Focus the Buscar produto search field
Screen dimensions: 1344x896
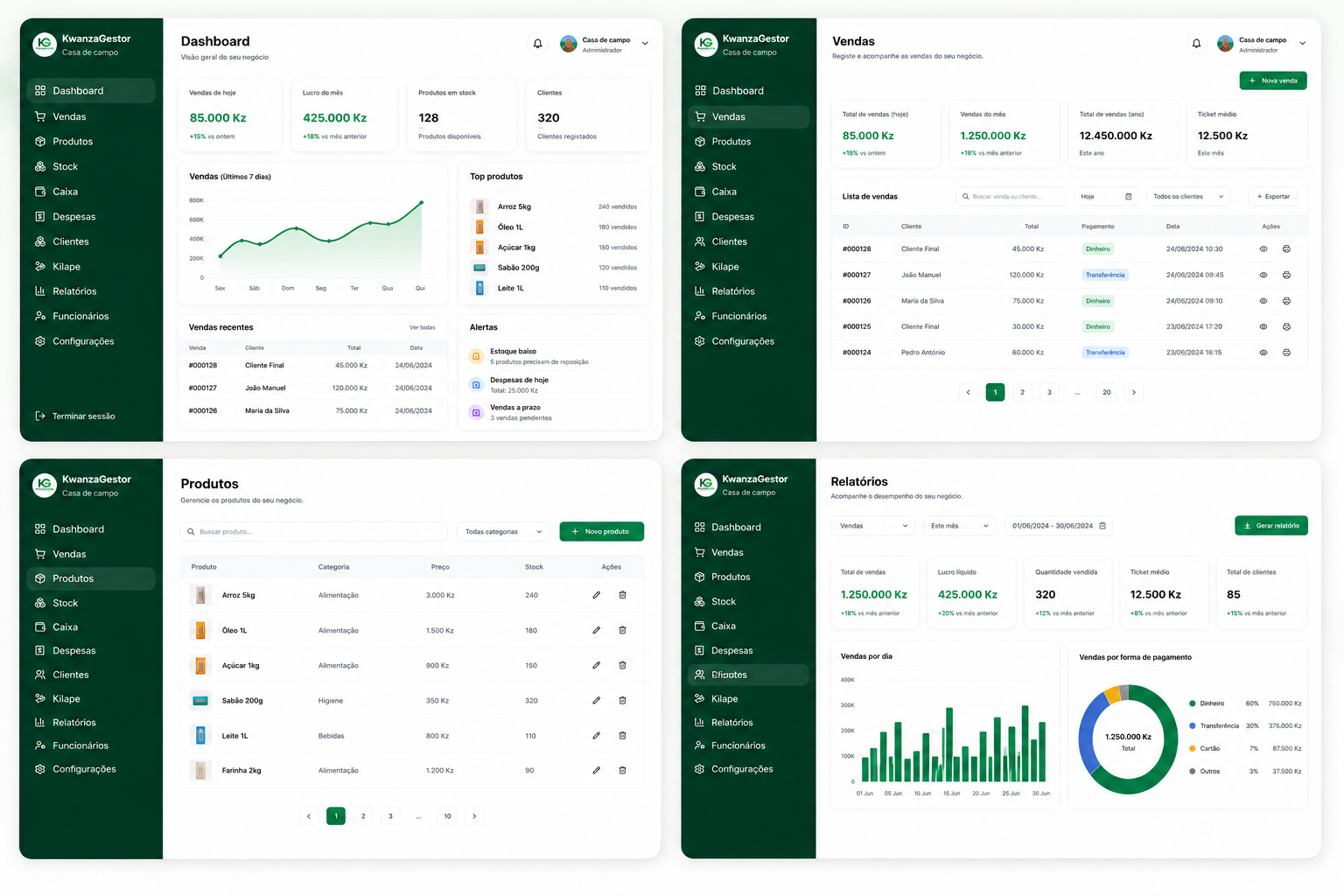click(314, 532)
